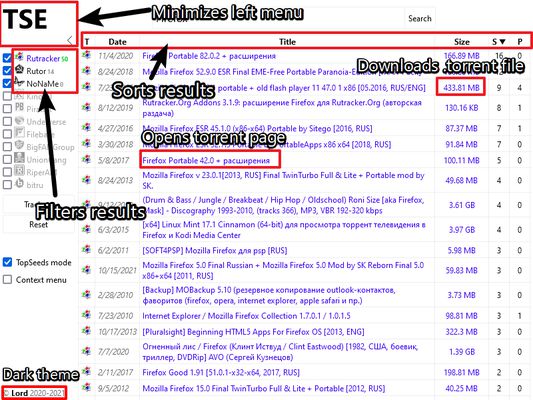
Task: Click tracker icon in the 10/15/2021 row
Action: point(87,269)
